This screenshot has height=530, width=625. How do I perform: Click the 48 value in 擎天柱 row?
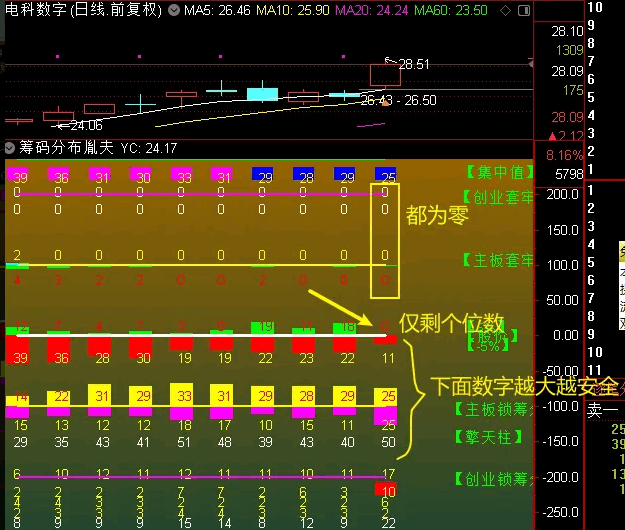tap(224, 442)
